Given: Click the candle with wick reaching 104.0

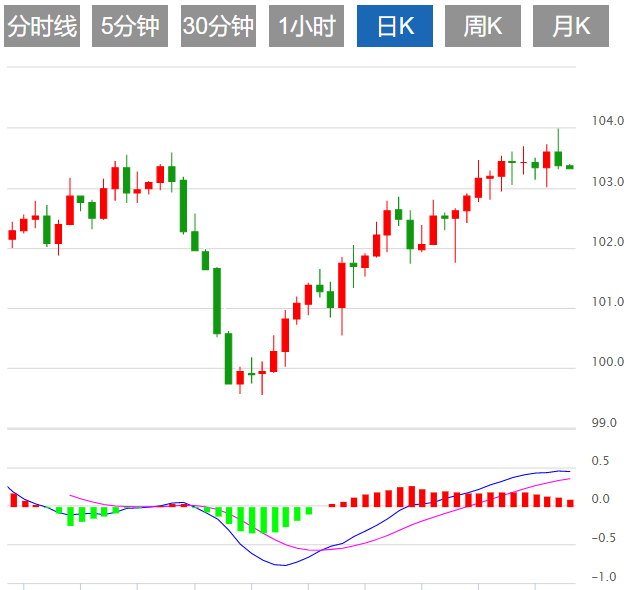Looking at the screenshot, I should coord(558,158).
